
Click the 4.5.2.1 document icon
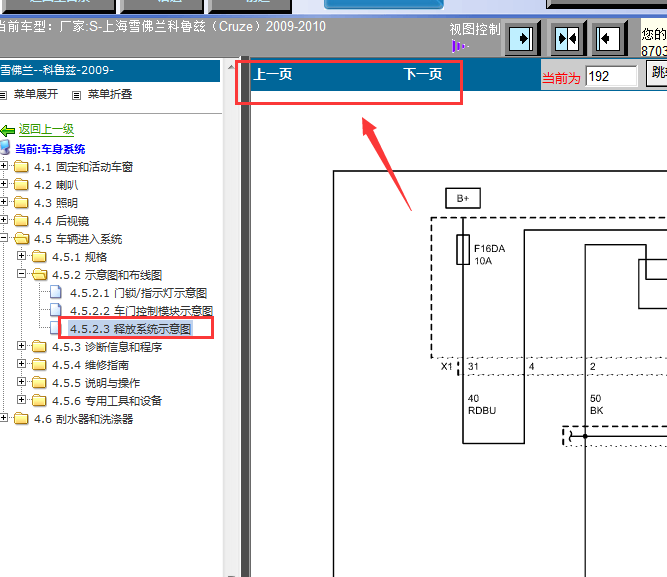[56, 292]
